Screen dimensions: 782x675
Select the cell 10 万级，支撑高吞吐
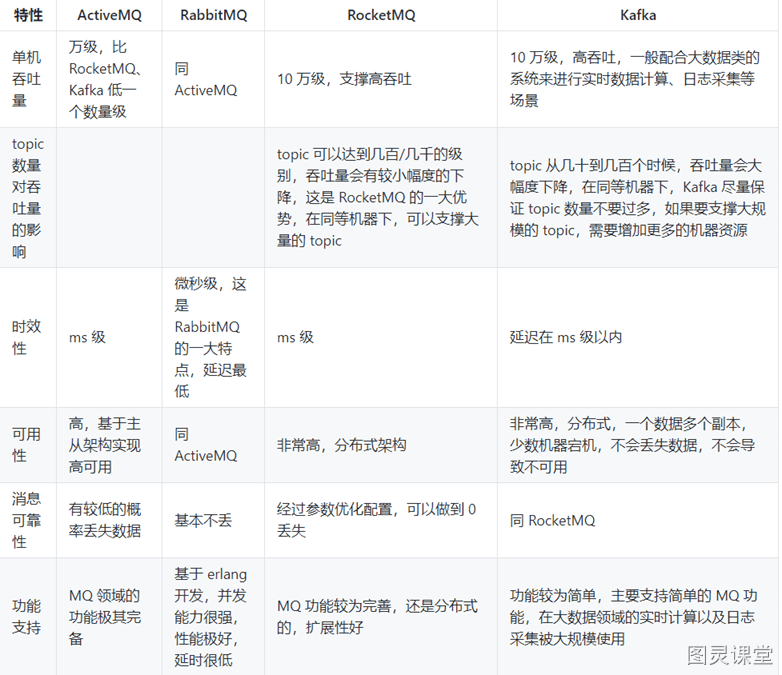click(x=381, y=79)
